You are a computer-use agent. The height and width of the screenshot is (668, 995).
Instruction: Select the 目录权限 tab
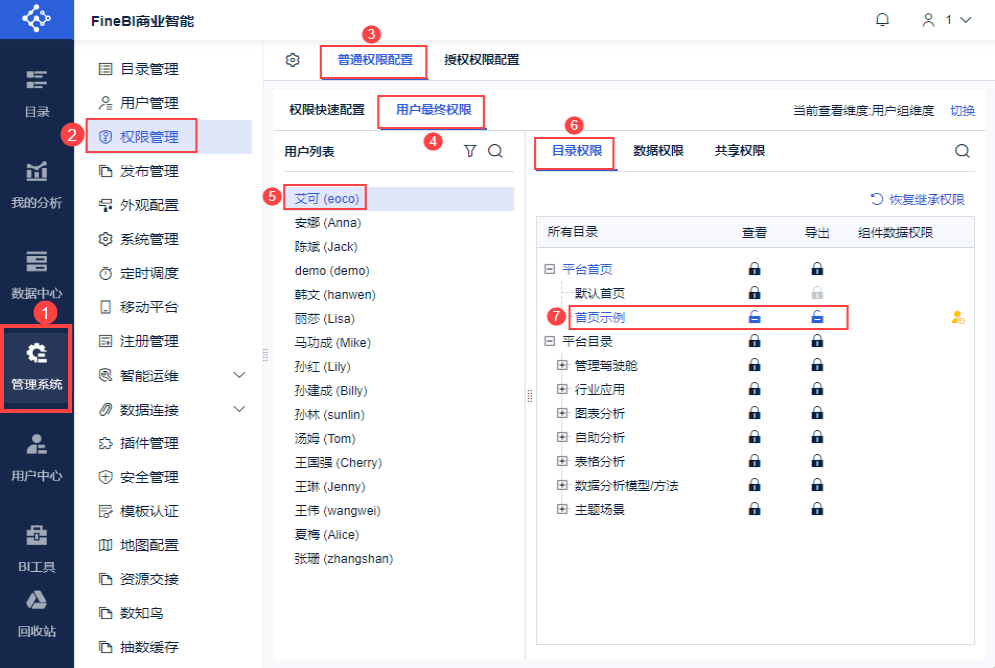(576, 151)
